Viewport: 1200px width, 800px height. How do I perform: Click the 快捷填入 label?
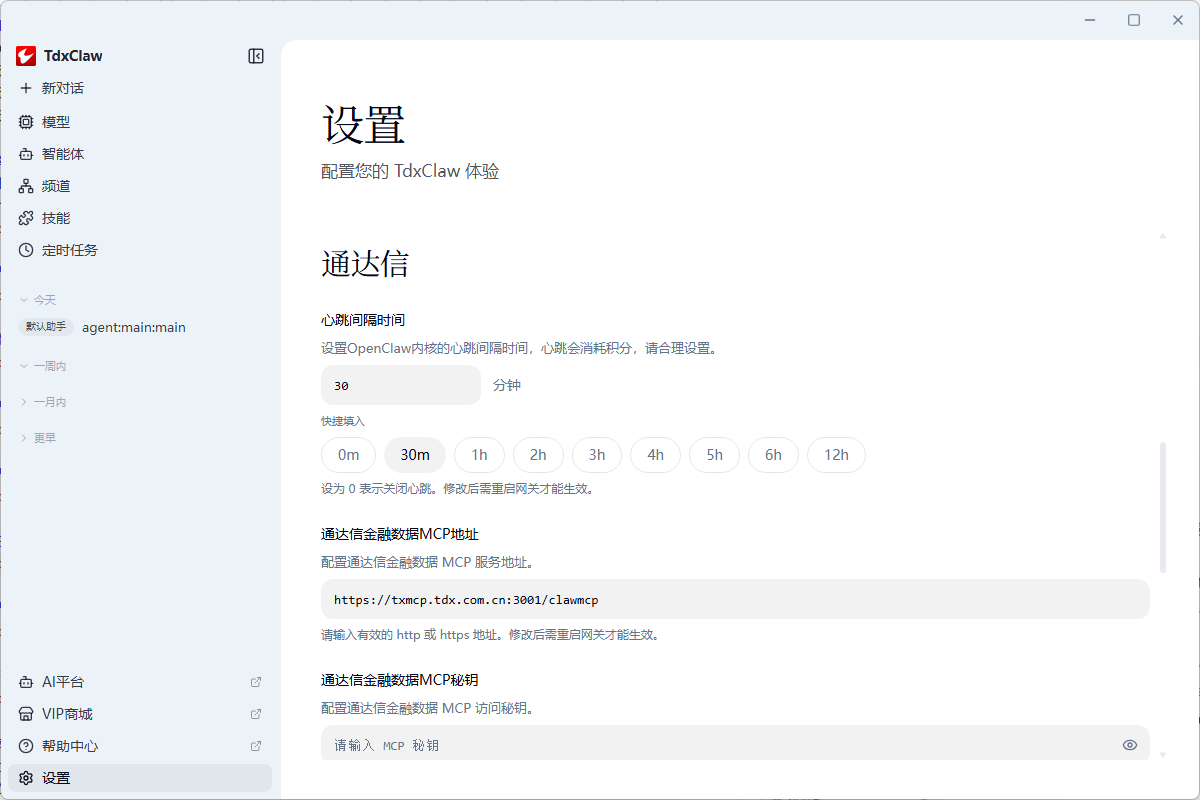click(343, 421)
